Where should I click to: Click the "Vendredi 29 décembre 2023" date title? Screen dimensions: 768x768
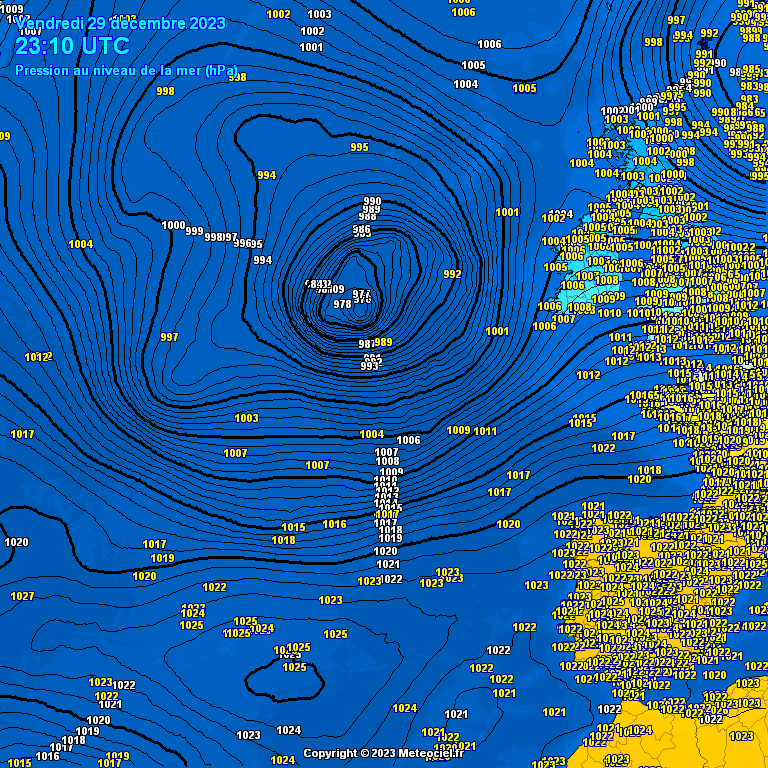[x=120, y=24]
